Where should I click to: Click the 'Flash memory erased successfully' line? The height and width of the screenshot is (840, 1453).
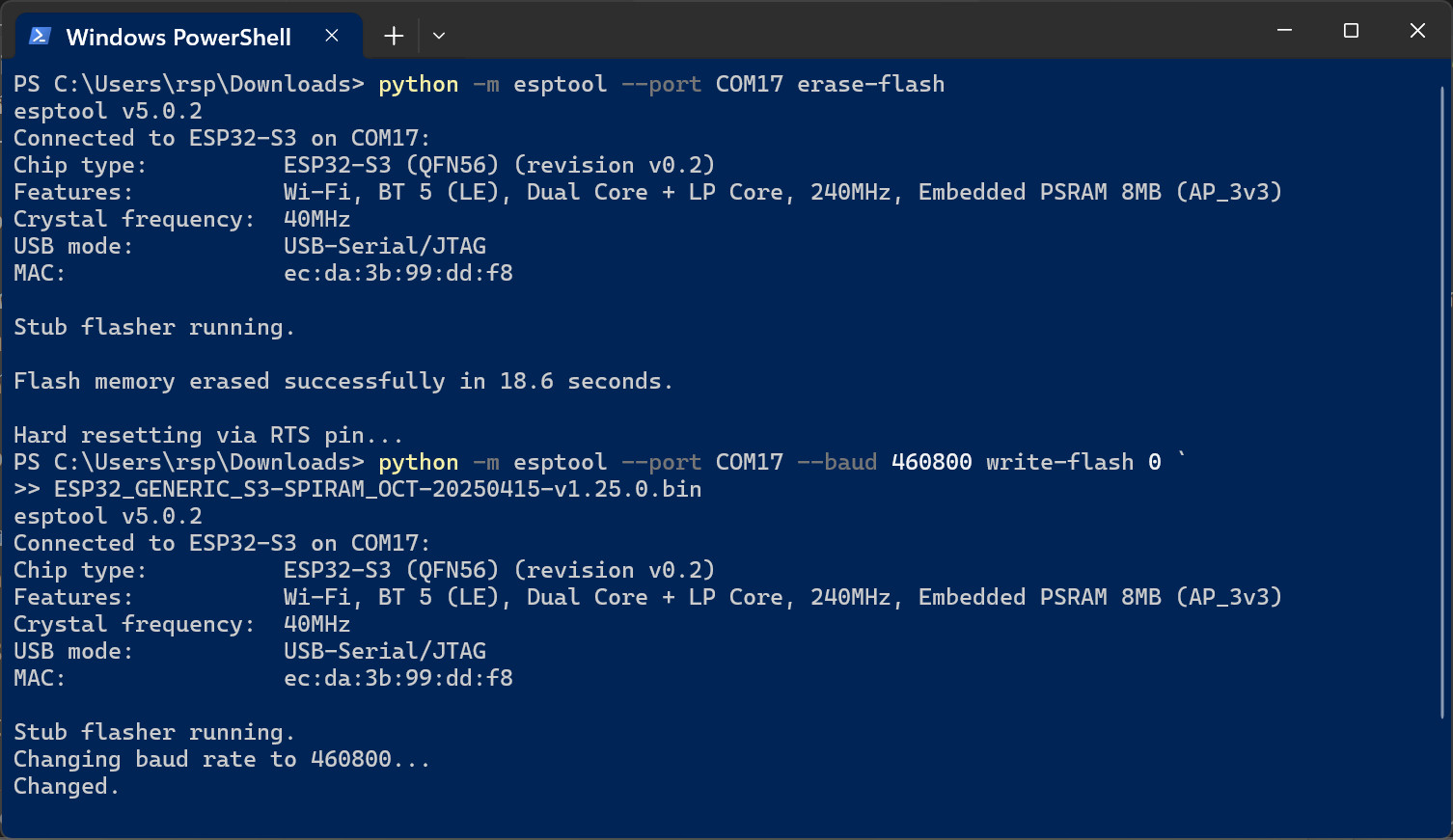tap(343, 381)
